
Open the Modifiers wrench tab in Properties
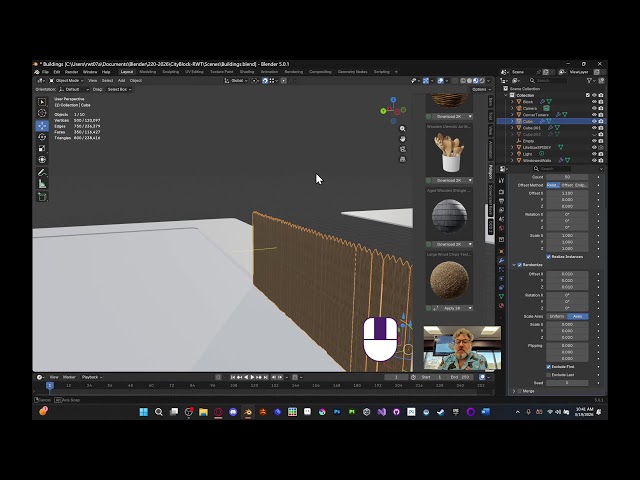point(502,260)
